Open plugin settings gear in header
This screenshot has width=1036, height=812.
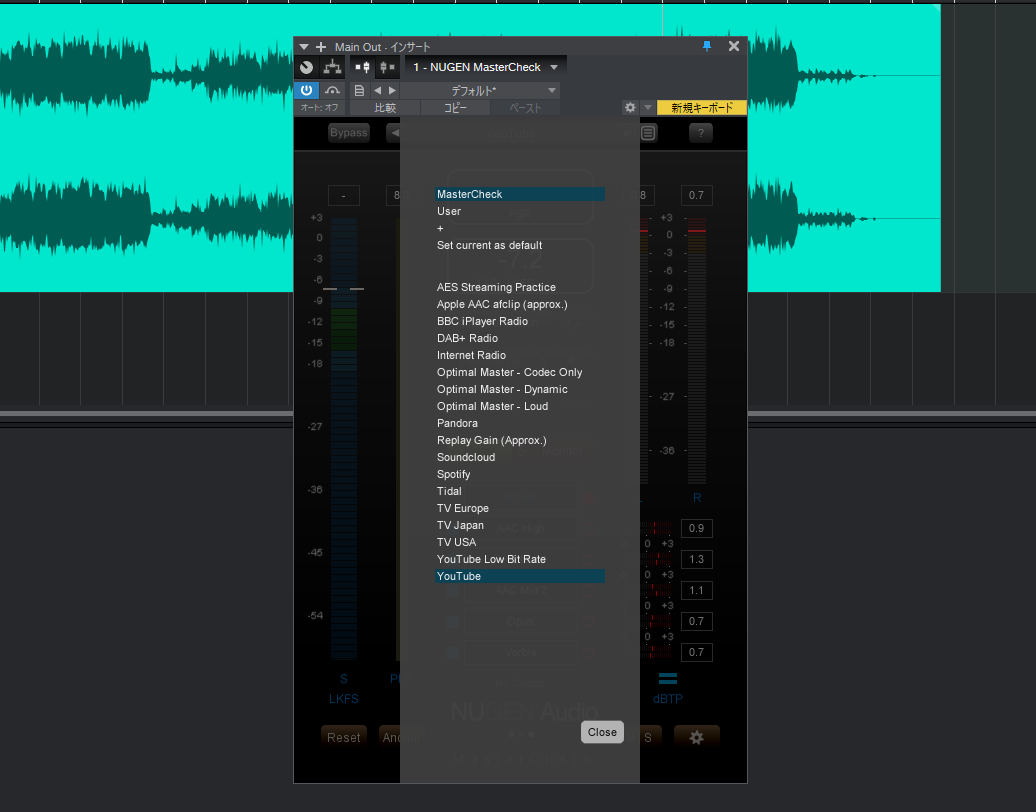click(x=630, y=107)
